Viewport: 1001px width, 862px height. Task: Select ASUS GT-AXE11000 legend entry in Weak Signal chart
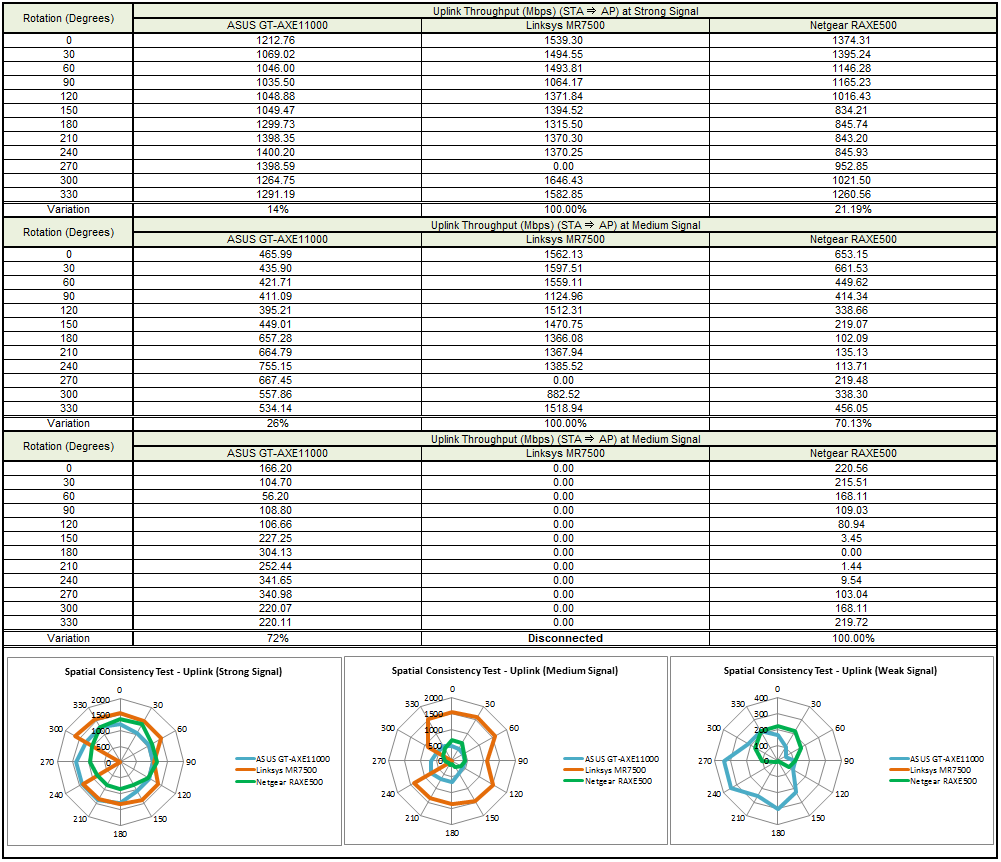click(937, 759)
